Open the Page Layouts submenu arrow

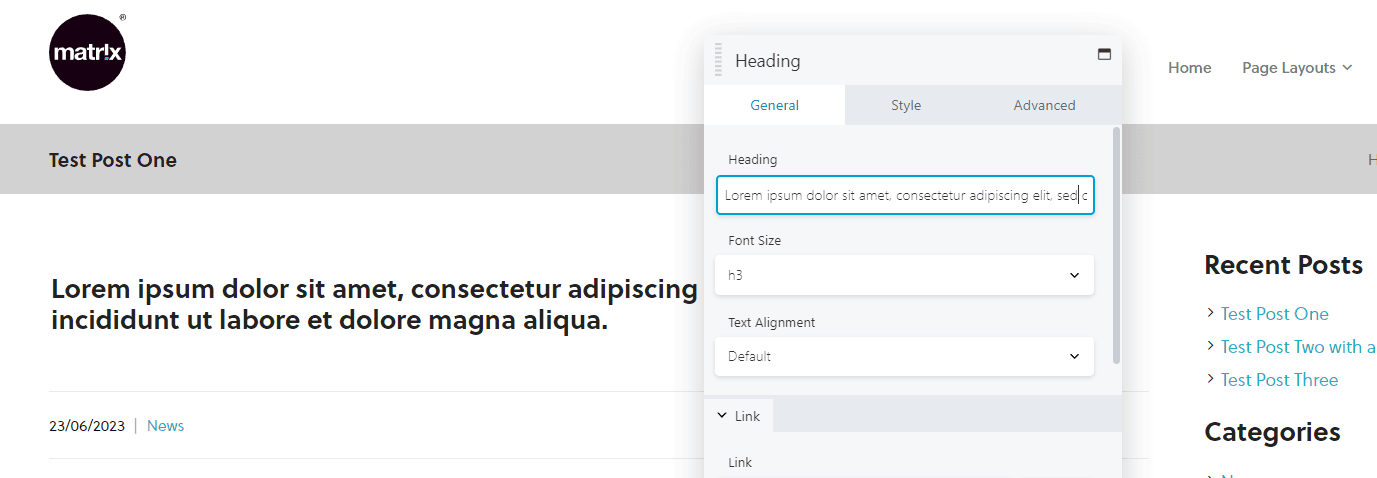[x=1347, y=68]
